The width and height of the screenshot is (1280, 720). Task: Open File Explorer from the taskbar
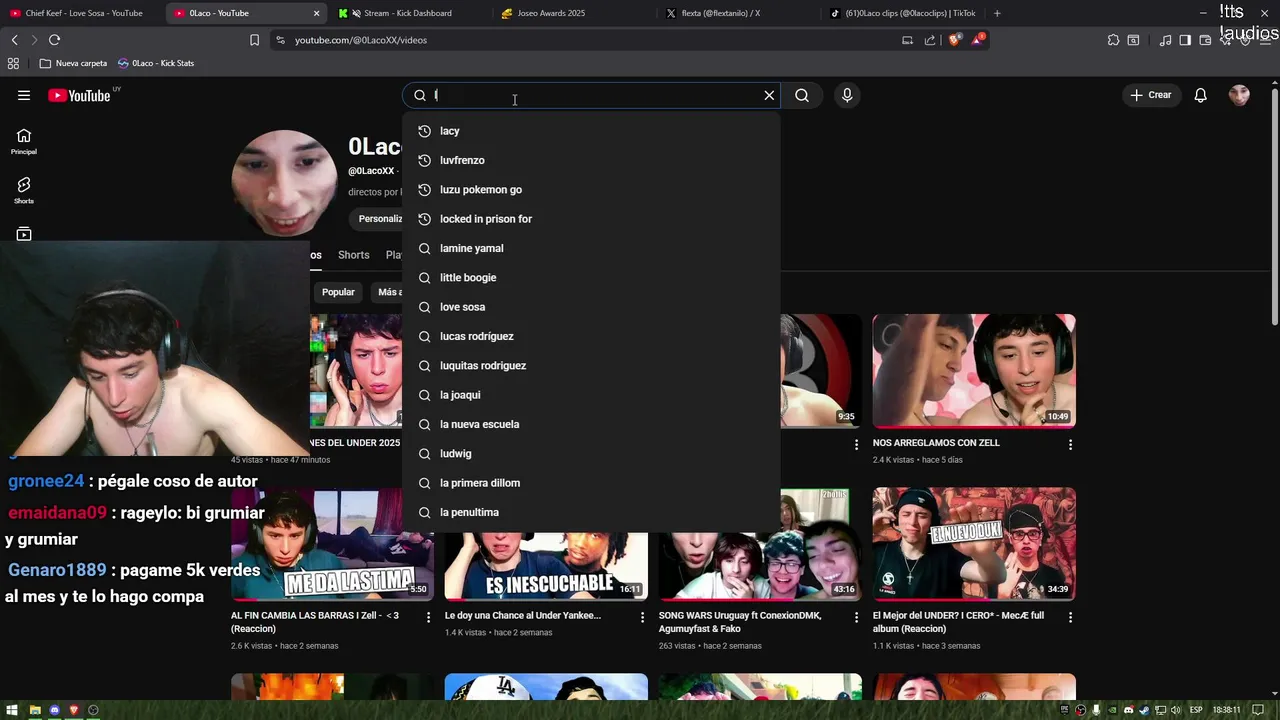(35, 710)
